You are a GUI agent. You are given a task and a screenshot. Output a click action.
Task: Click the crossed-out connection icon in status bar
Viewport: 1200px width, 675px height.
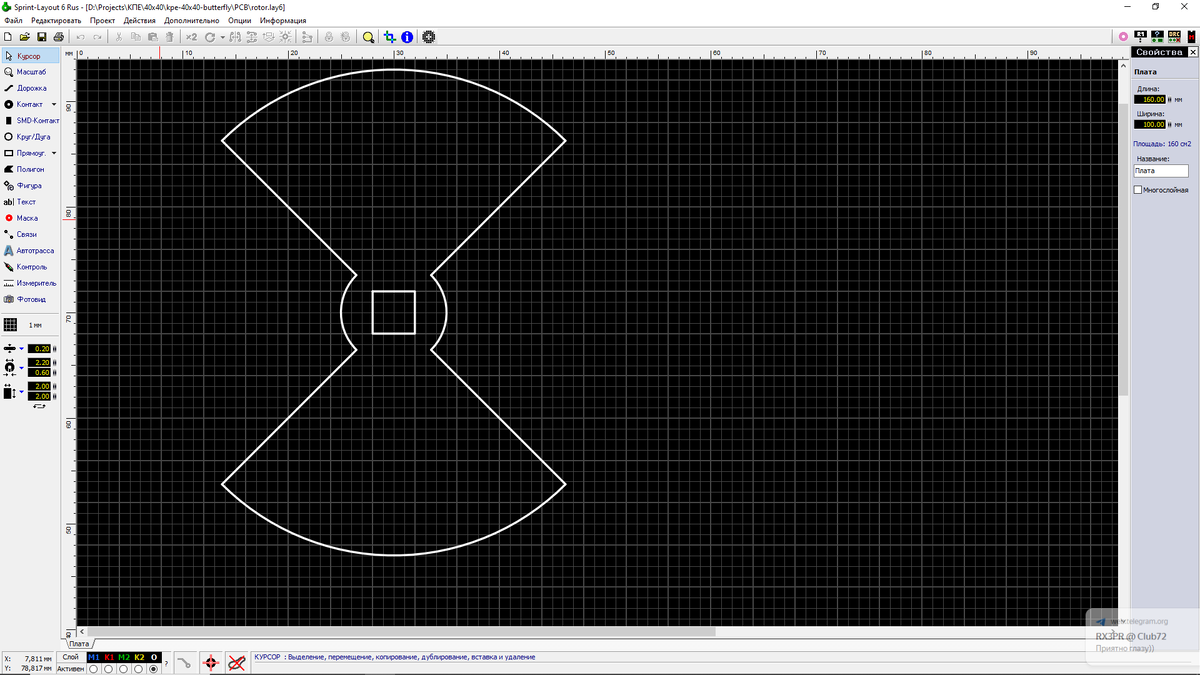(237, 662)
